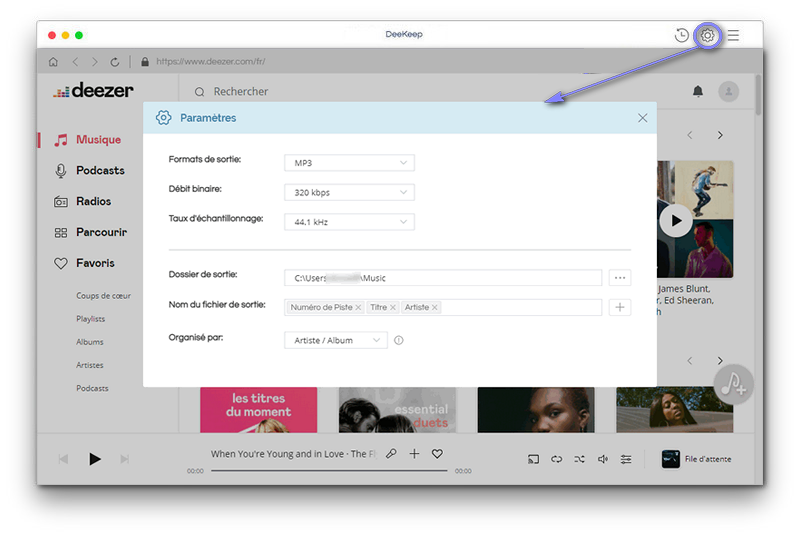Open Parcourir in the sidebar

pyautogui.click(x=90, y=232)
